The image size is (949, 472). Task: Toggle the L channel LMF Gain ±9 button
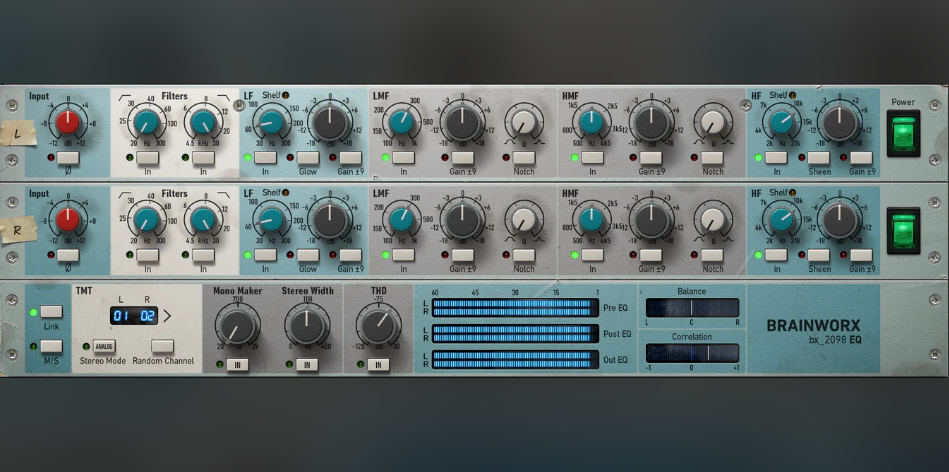point(462,158)
